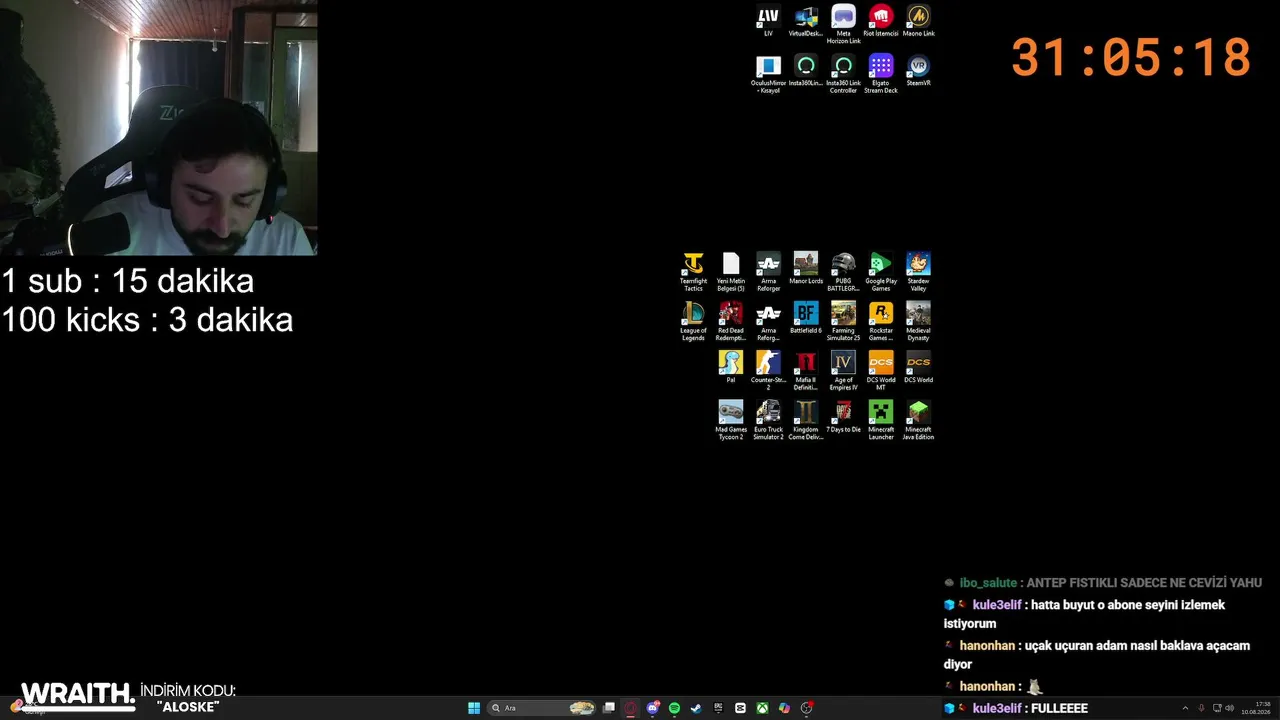
Task: Open Spotify from the taskbar
Action: (x=675, y=708)
